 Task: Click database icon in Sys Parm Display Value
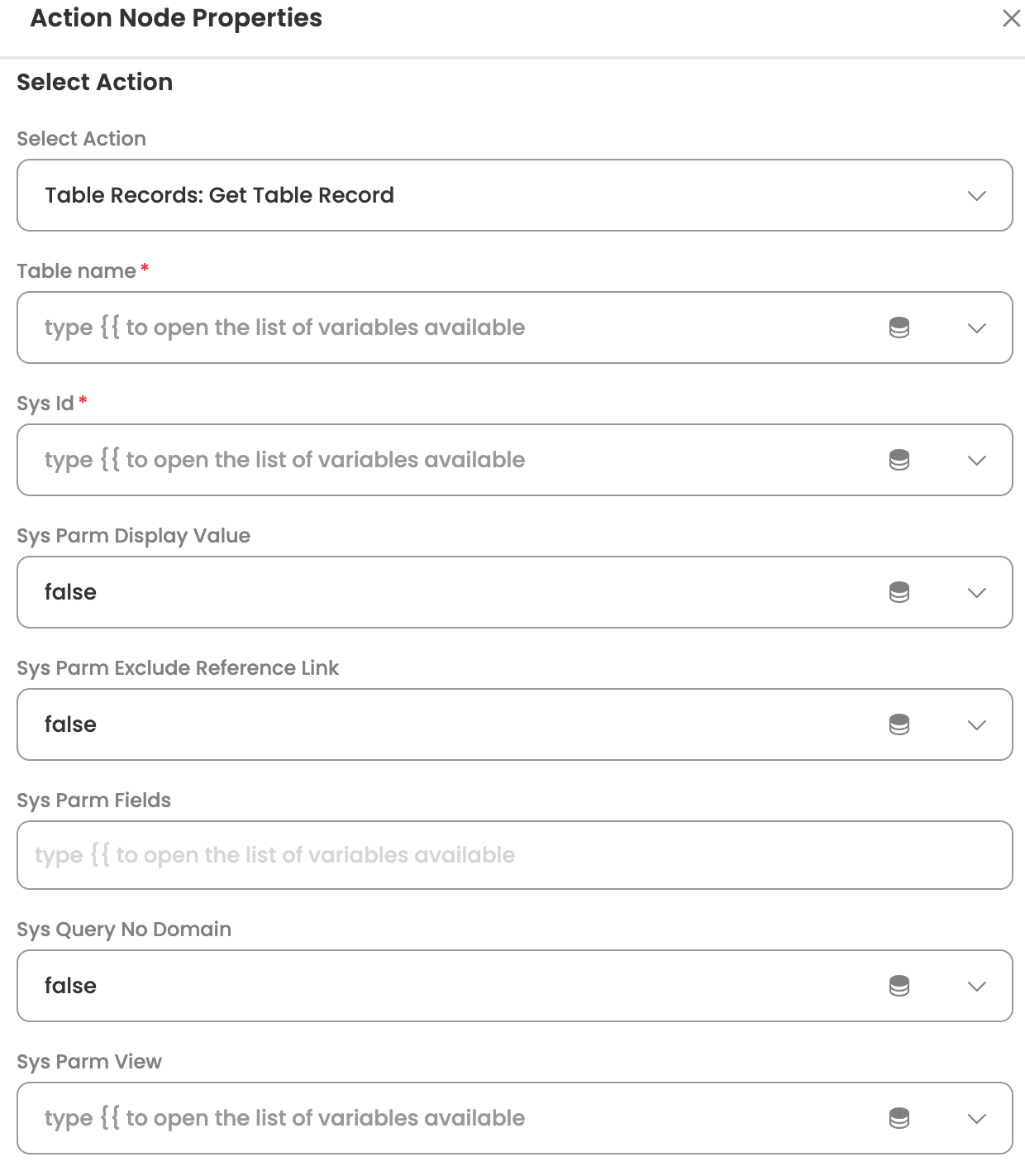pyautogui.click(x=899, y=592)
